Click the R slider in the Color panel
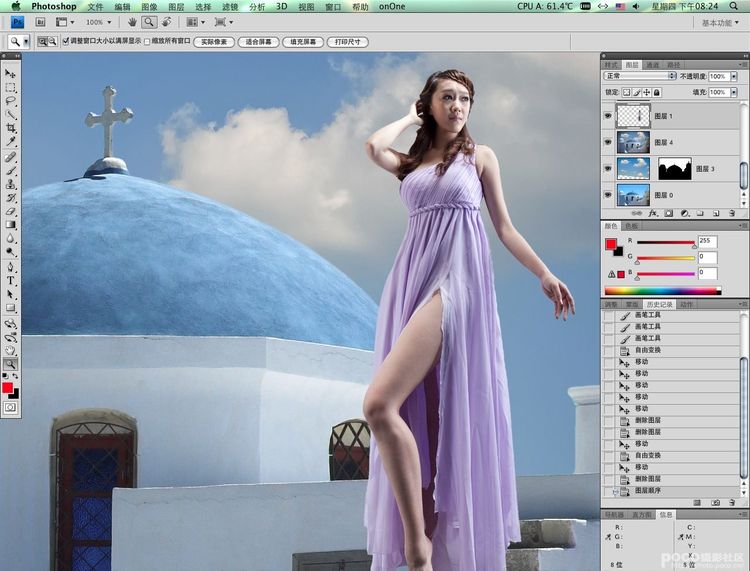This screenshot has height=571, width=750. click(x=665, y=242)
